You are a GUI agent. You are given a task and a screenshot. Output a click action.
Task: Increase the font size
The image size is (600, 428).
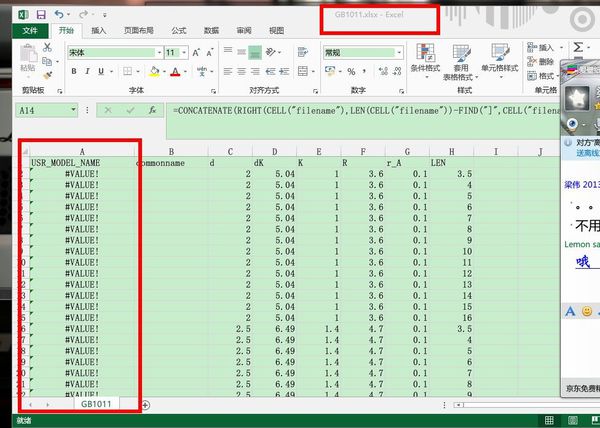click(x=196, y=52)
